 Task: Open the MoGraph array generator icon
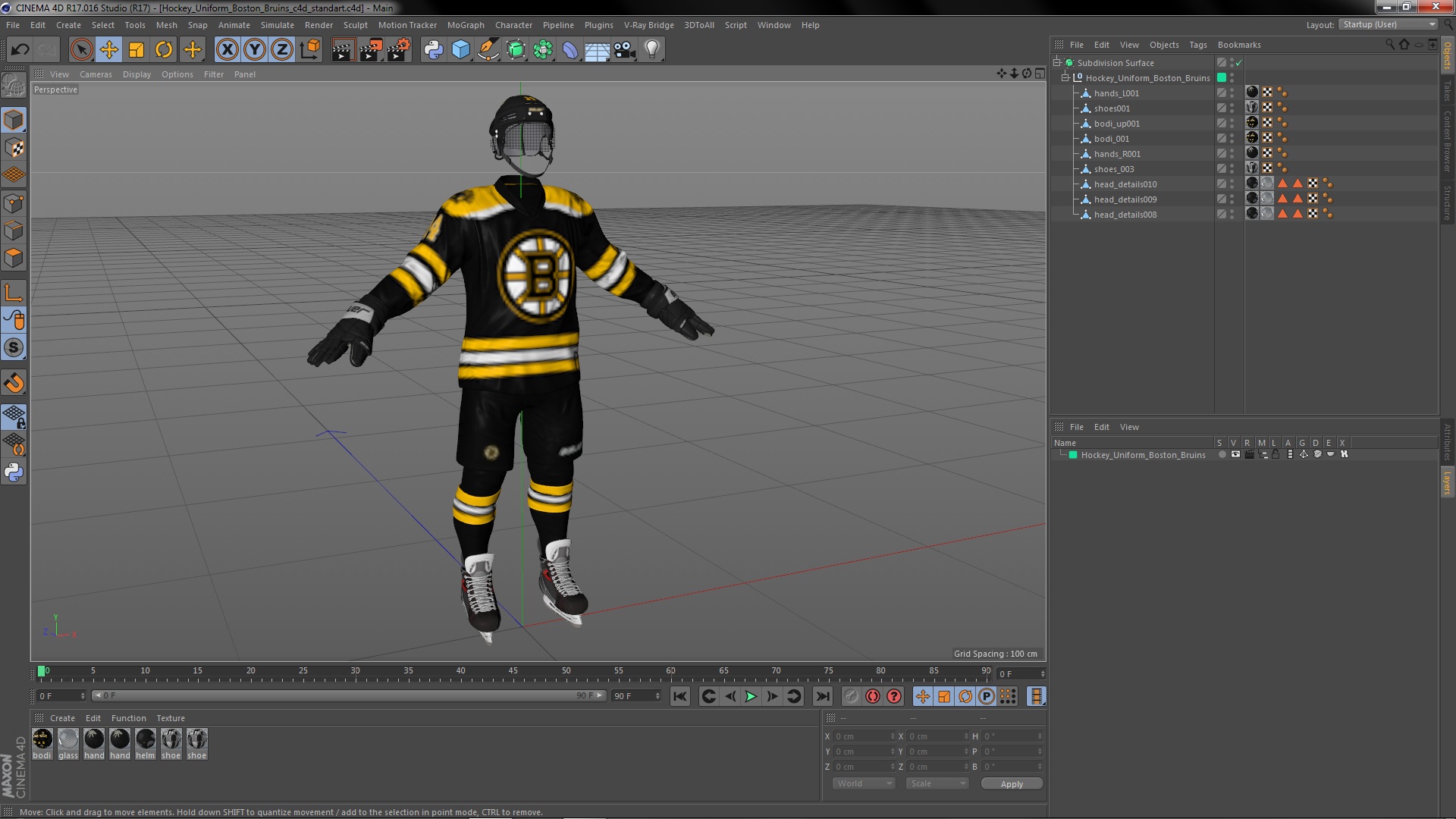coord(543,50)
